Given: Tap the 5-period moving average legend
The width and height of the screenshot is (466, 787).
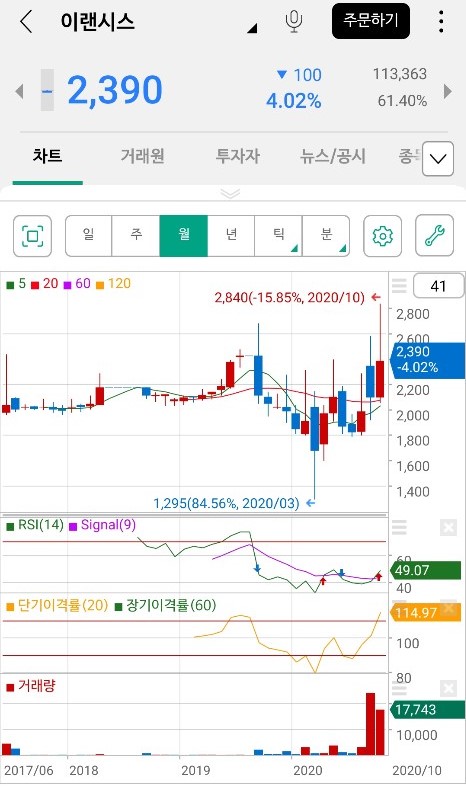Looking at the screenshot, I should pos(16,284).
